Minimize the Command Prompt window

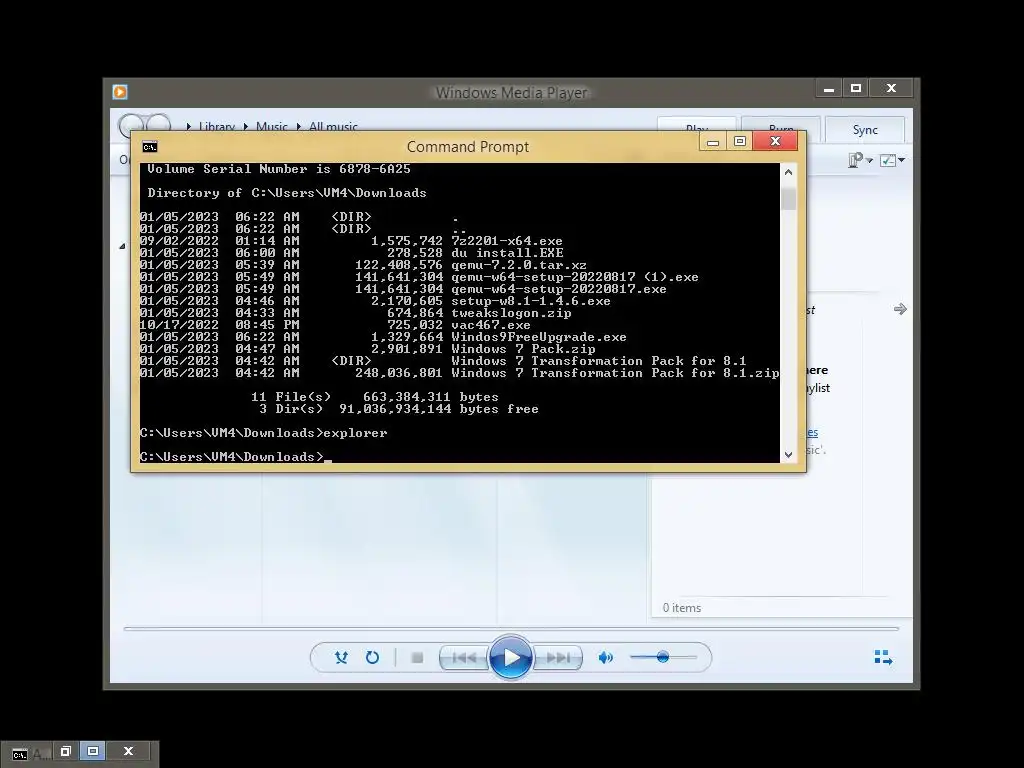pyautogui.click(x=712, y=141)
